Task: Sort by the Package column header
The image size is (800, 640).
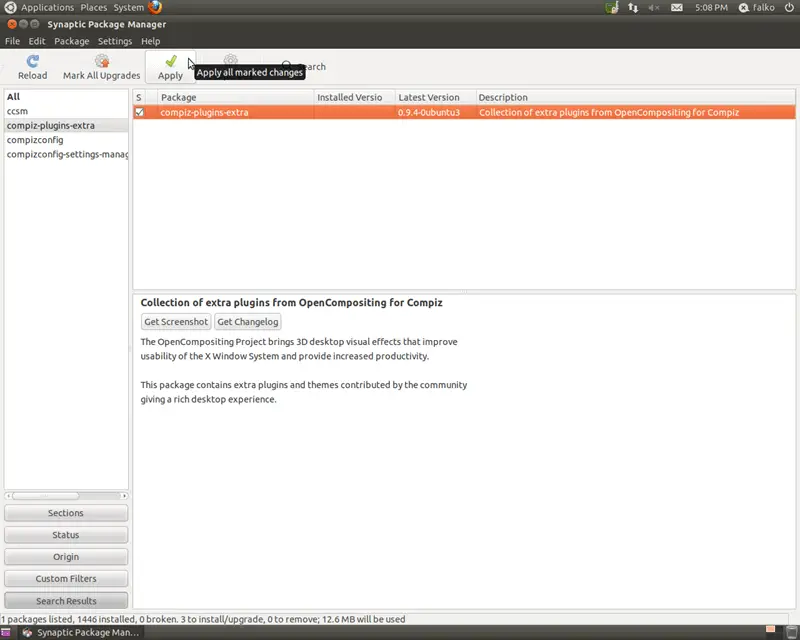Action: tap(236, 97)
